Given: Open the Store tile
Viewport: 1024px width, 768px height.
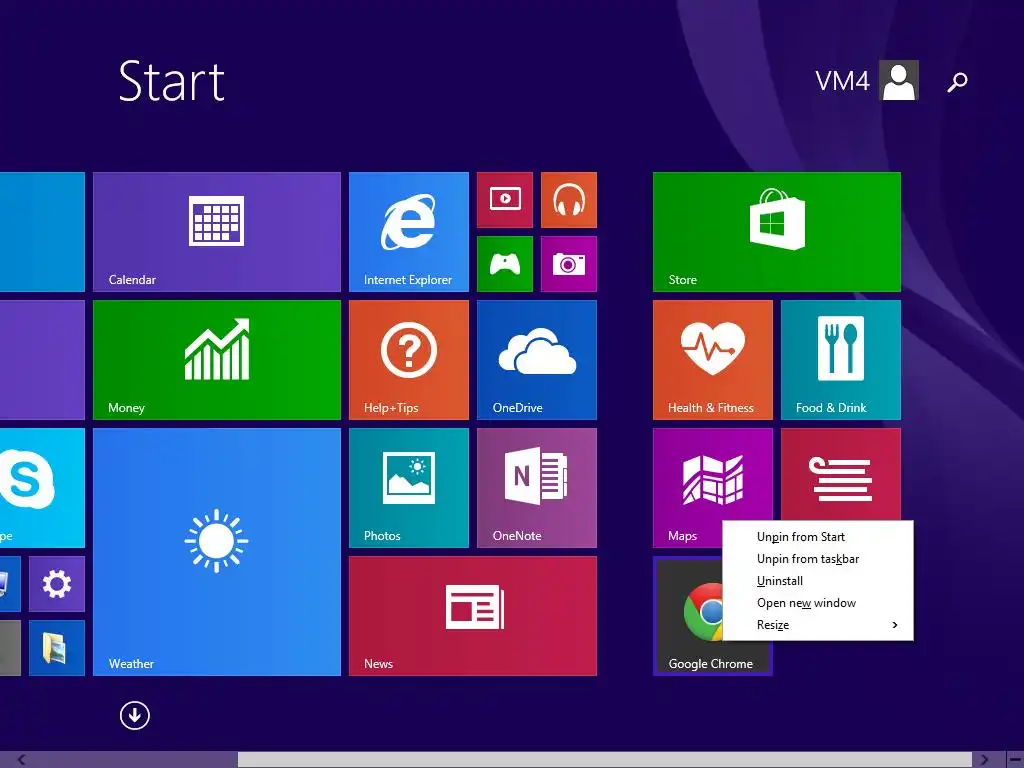Looking at the screenshot, I should (776, 232).
